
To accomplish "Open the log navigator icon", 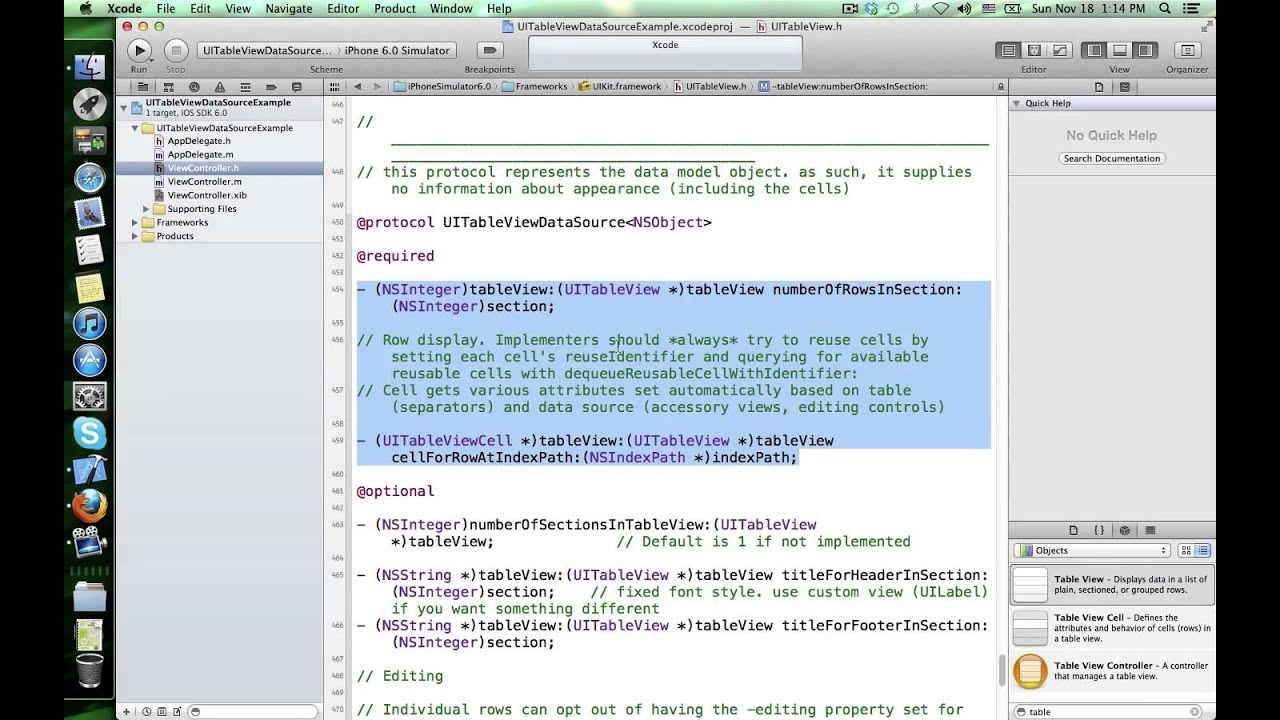I will [296, 87].
